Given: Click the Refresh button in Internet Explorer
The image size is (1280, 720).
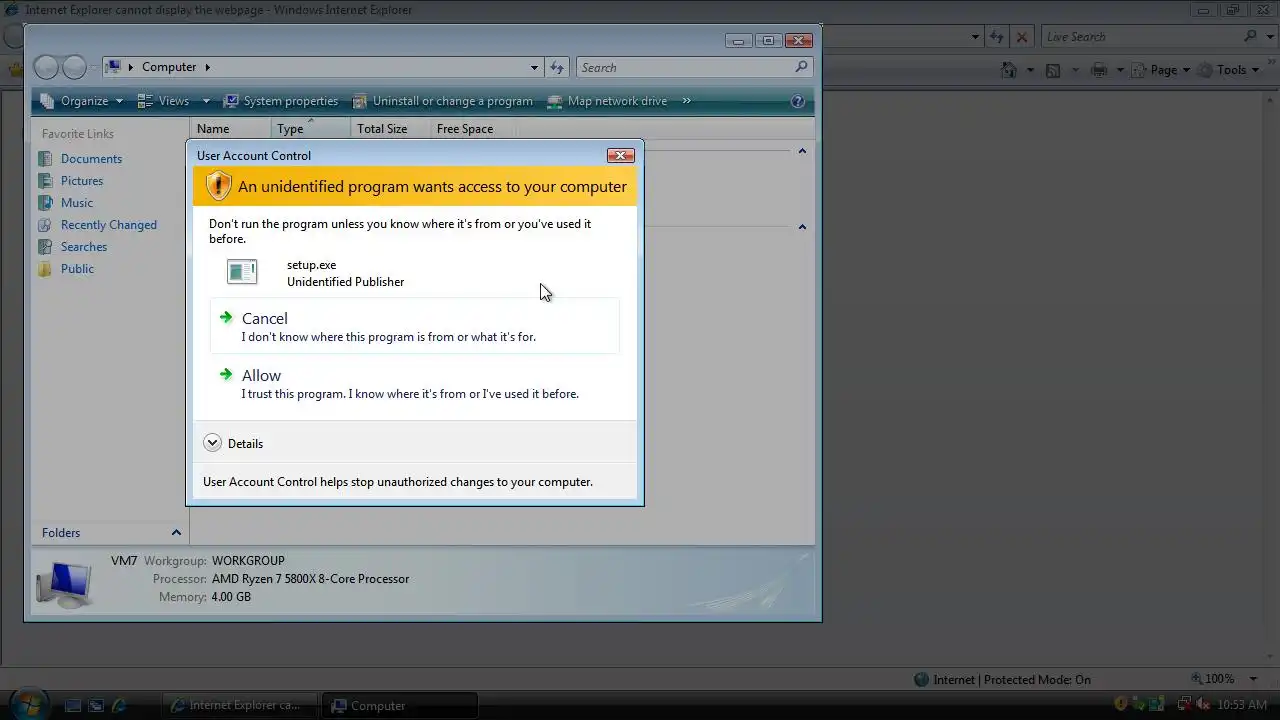Looking at the screenshot, I should [x=996, y=37].
